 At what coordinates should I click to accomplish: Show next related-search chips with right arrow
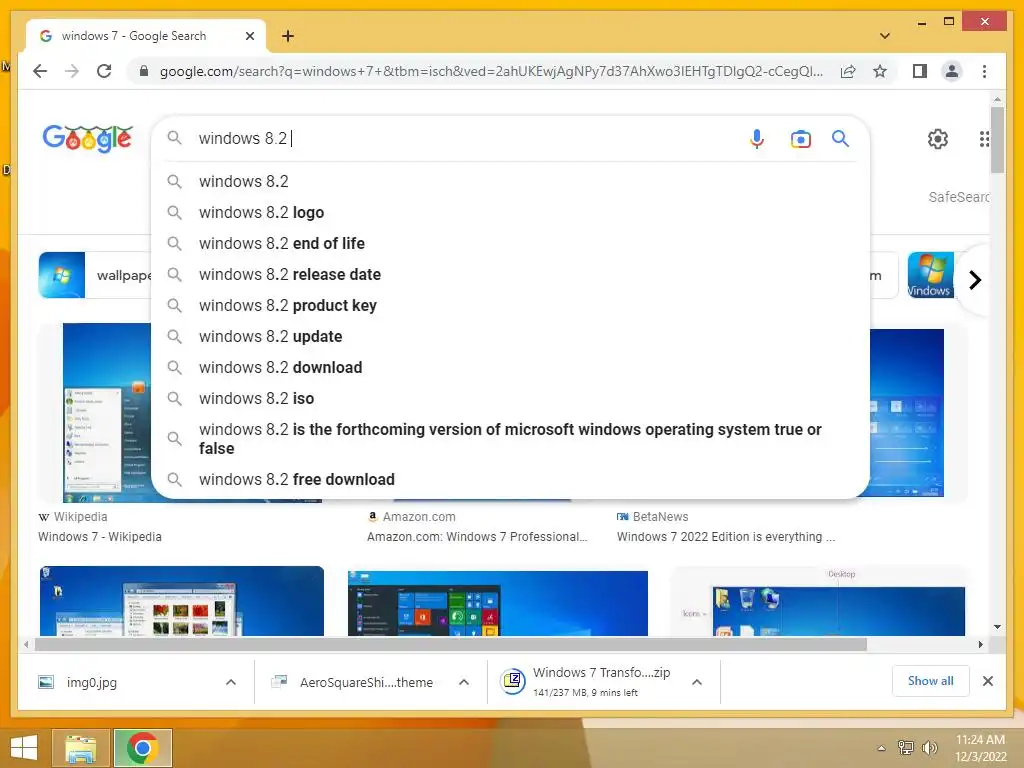(x=975, y=280)
